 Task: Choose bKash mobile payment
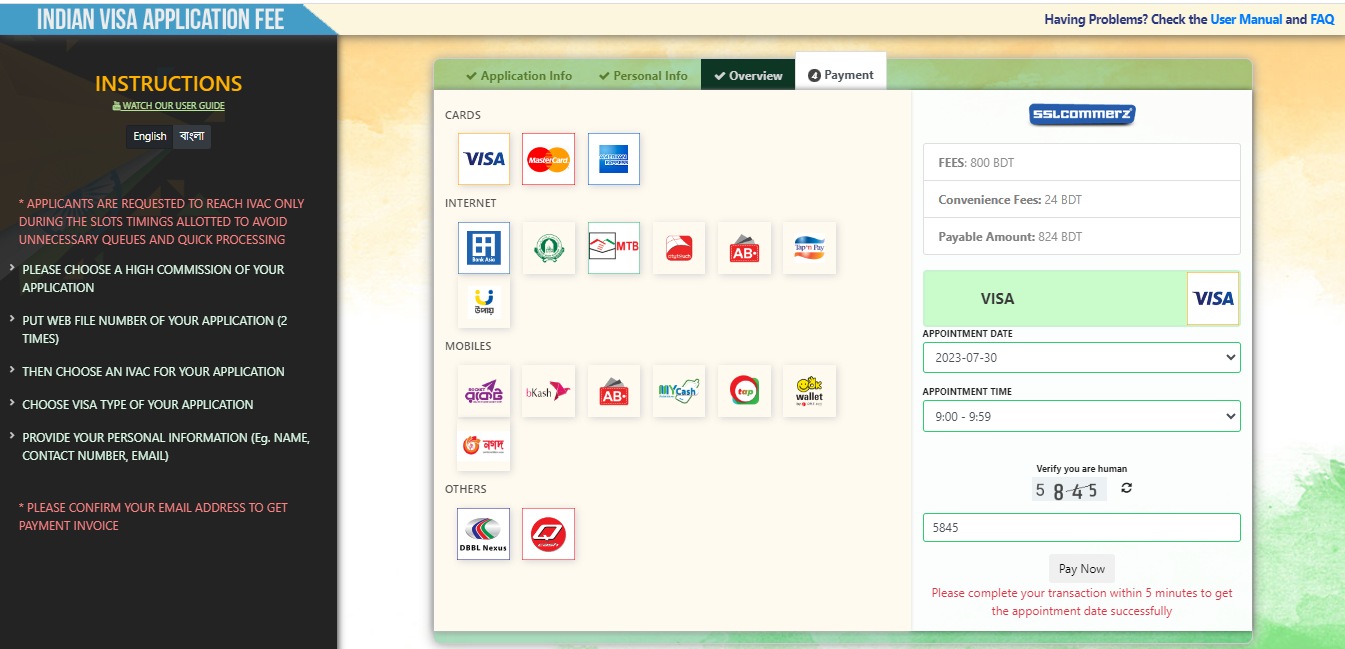(548, 391)
